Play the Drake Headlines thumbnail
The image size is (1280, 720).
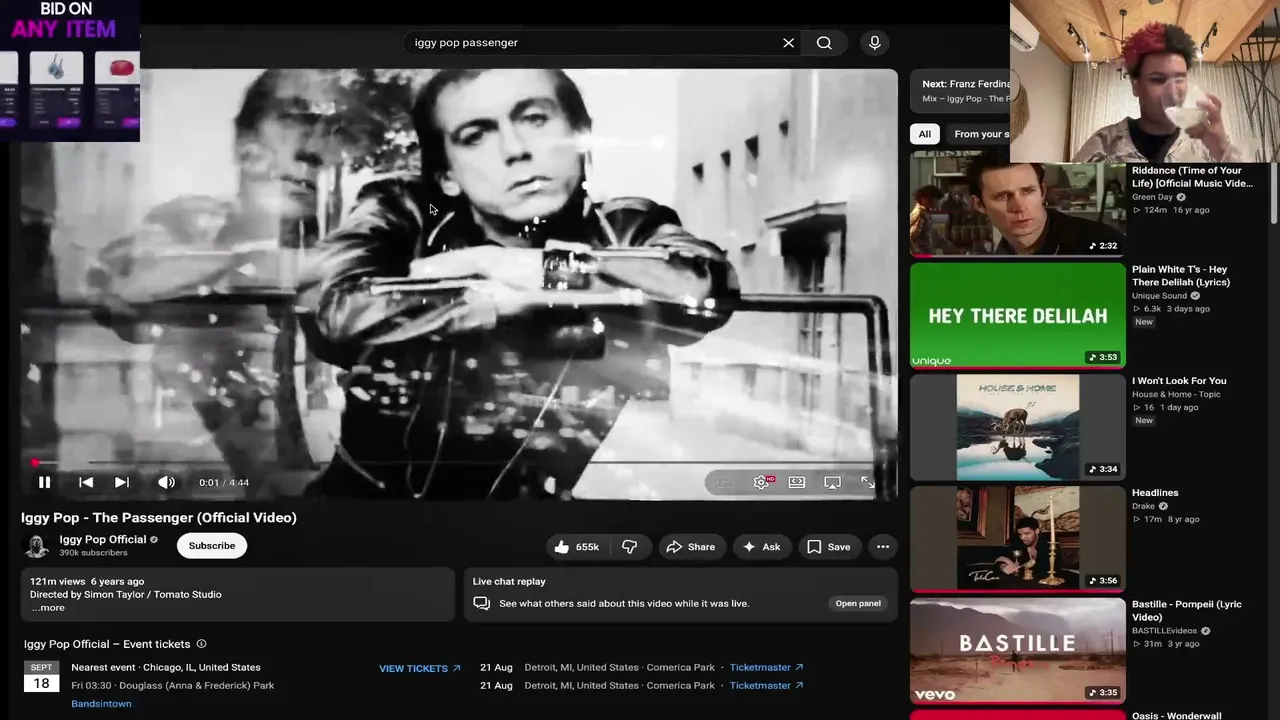(x=1018, y=539)
